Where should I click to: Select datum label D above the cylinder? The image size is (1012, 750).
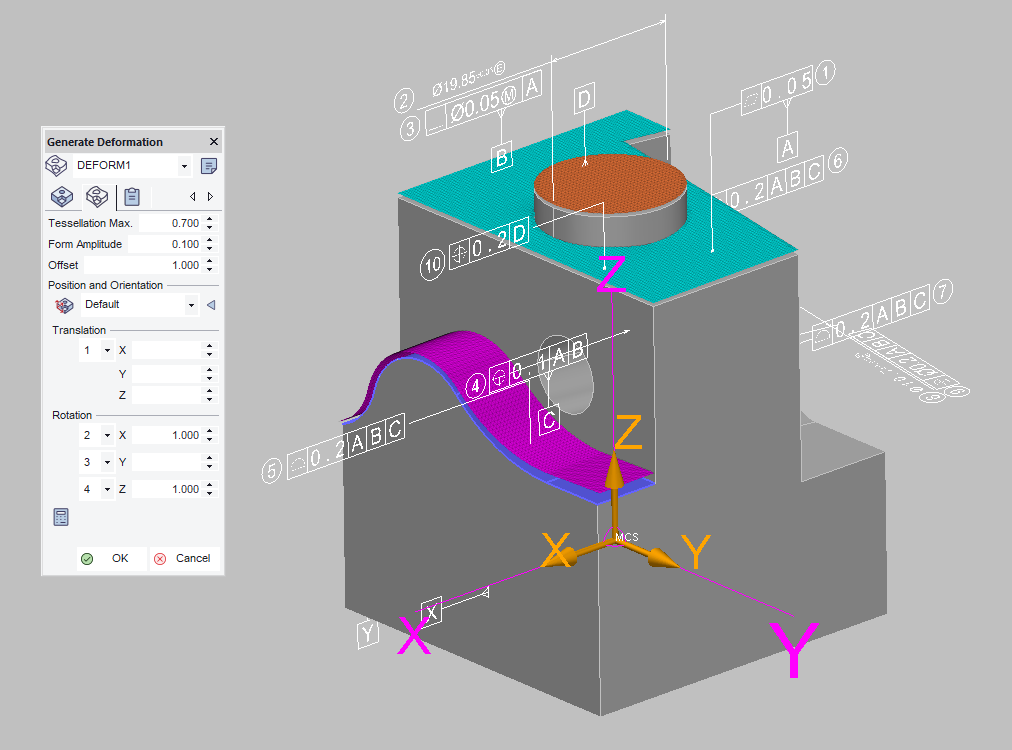584,99
